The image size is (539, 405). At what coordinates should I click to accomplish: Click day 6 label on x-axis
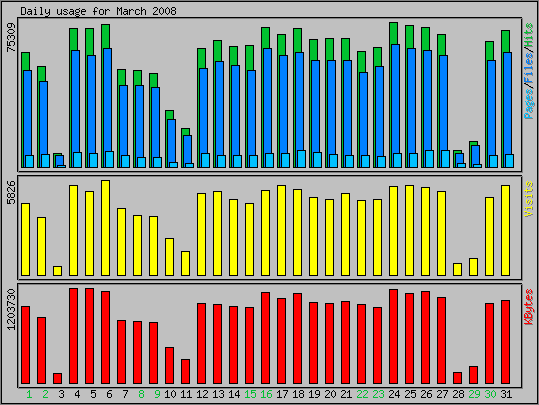coord(109,394)
